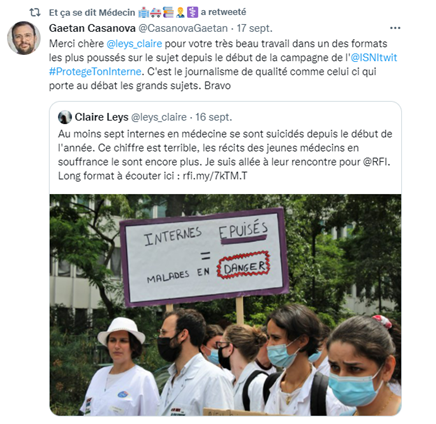This screenshot has width=436, height=424.
Task: Open Gaetan Casanova's profile picture
Action: tap(24, 38)
